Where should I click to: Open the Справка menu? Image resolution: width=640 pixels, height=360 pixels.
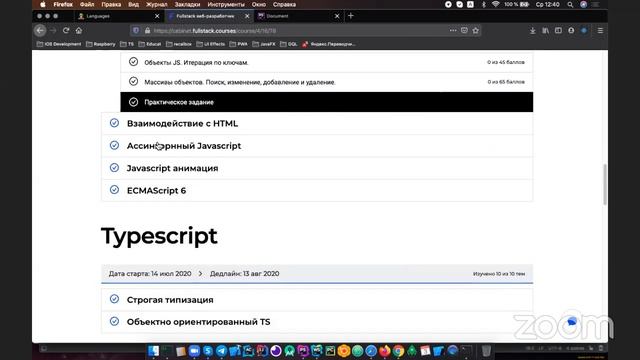pos(284,4)
